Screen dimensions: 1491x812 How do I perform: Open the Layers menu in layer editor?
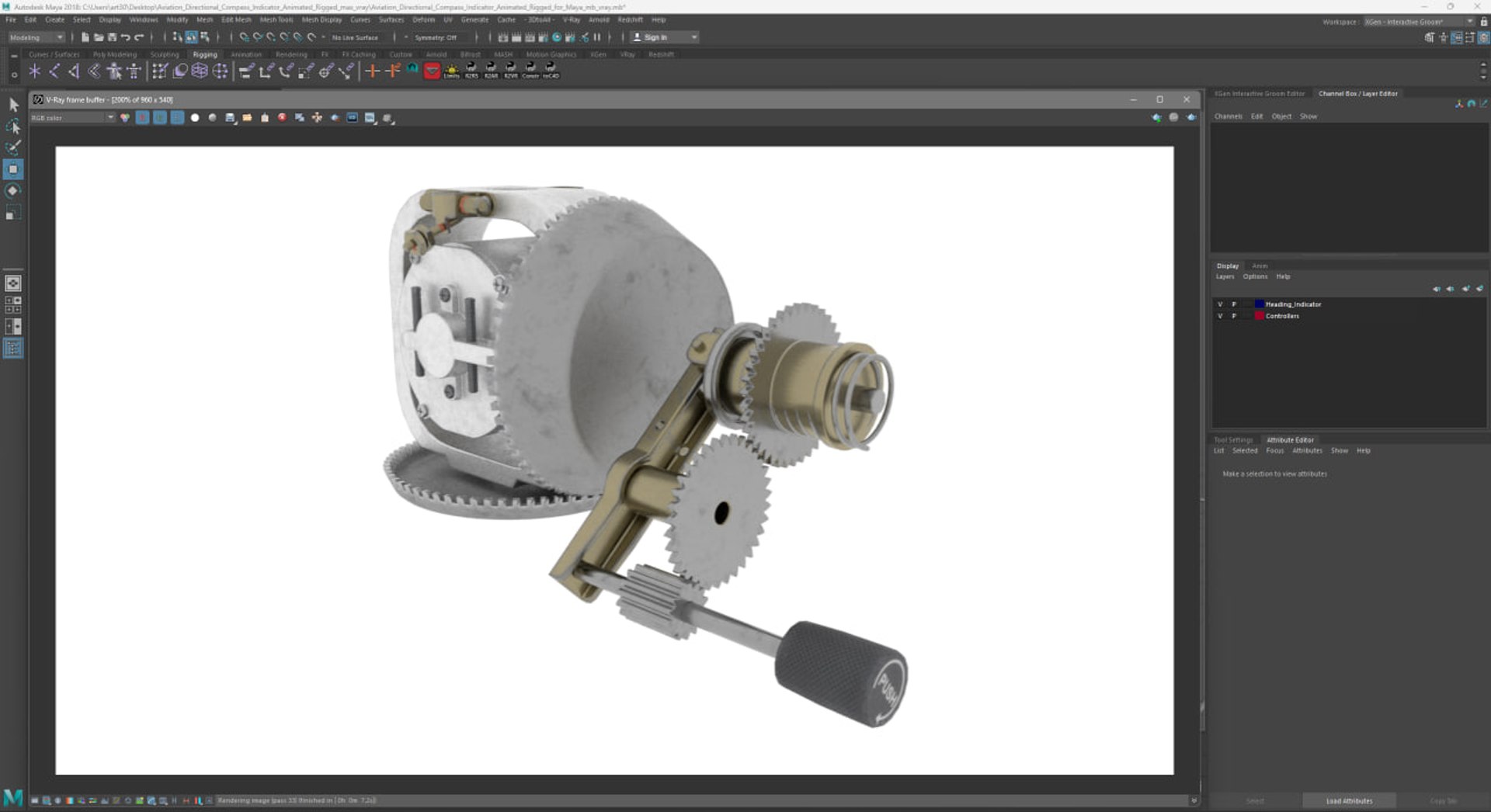tap(1225, 277)
